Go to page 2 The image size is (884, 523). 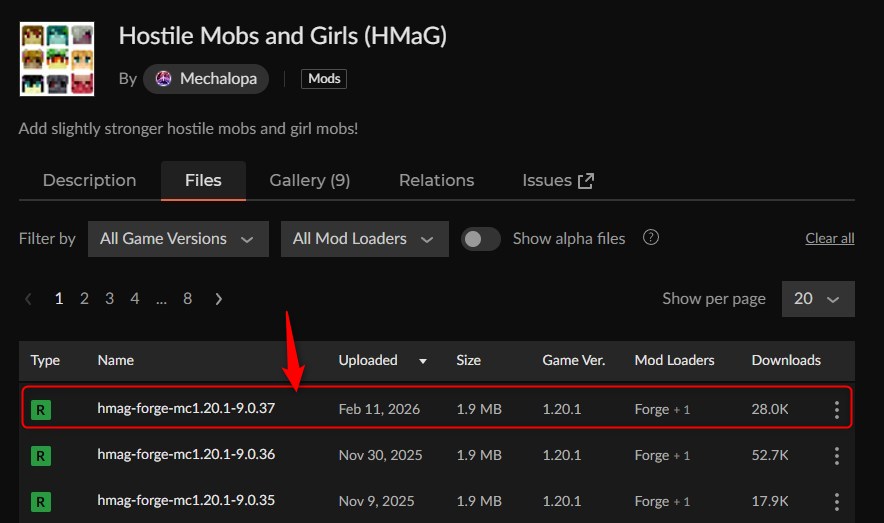84,299
